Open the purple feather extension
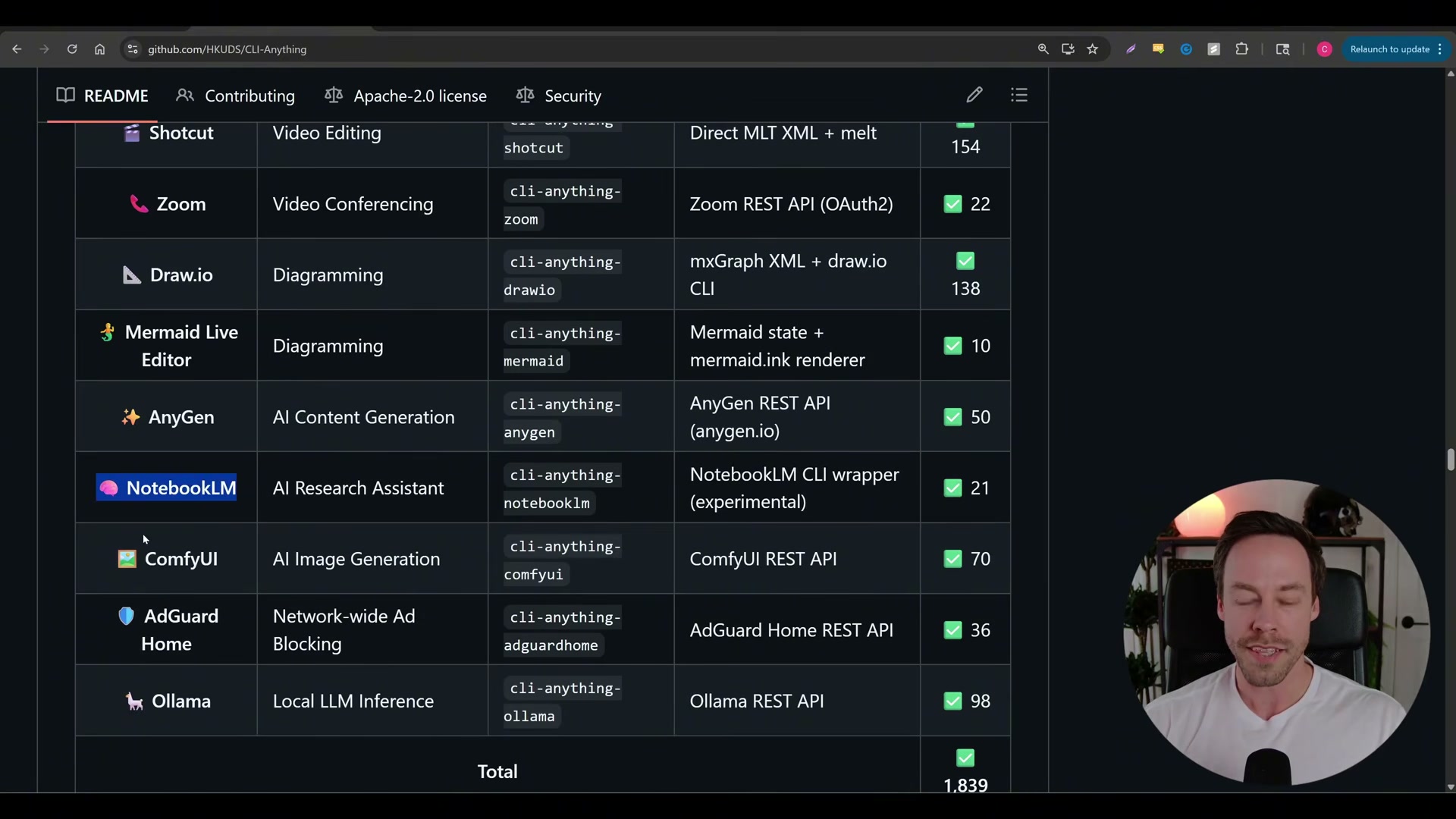The width and height of the screenshot is (1456, 819). click(x=1131, y=49)
